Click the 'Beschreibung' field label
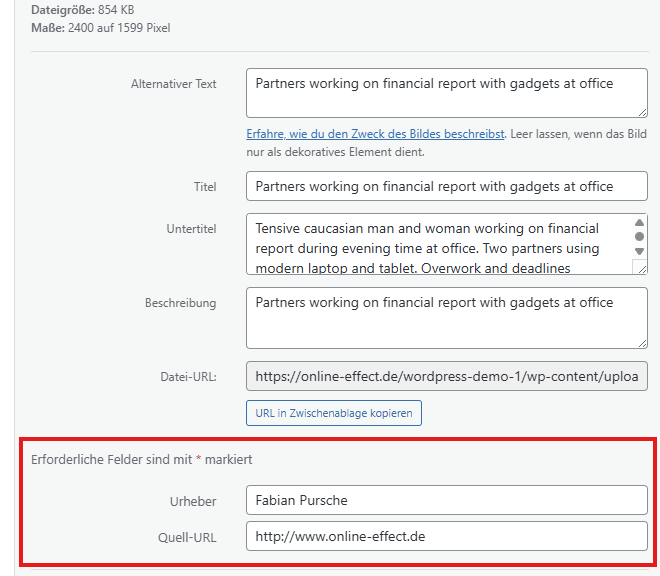The width and height of the screenshot is (660, 576). [x=180, y=302]
